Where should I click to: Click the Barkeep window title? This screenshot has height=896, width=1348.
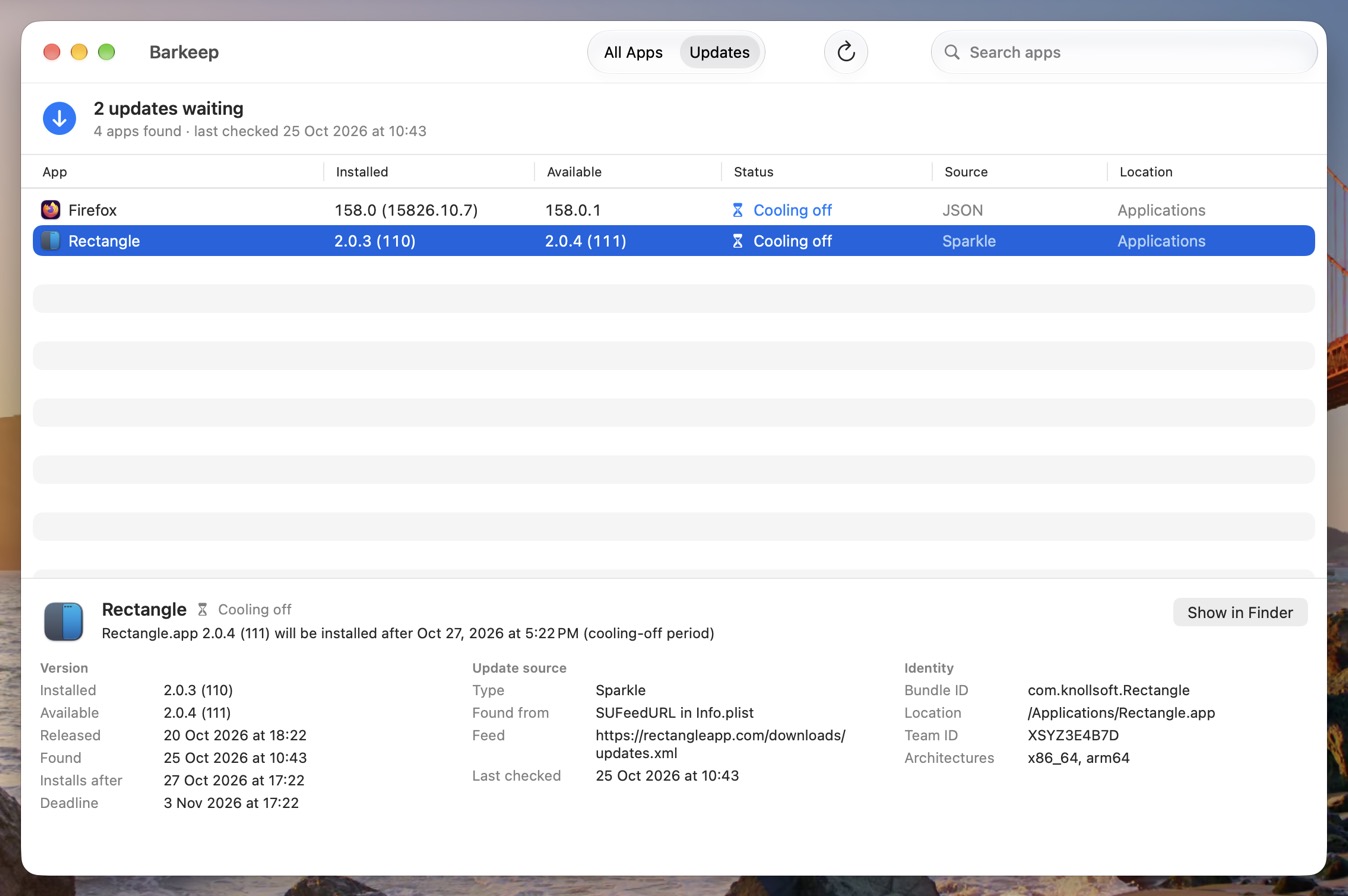[184, 52]
